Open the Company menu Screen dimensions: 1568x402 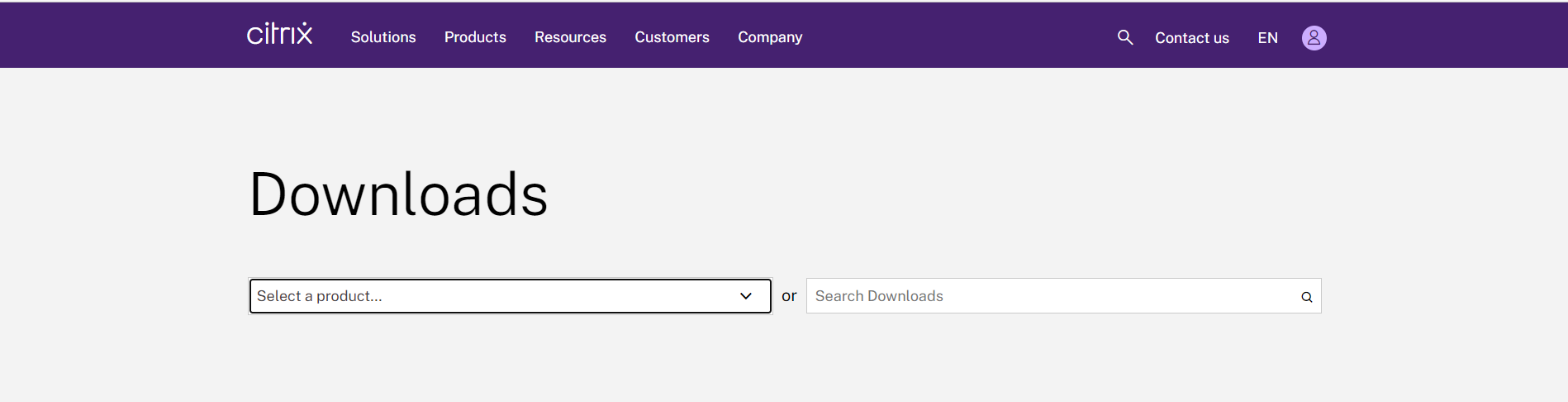point(770,37)
